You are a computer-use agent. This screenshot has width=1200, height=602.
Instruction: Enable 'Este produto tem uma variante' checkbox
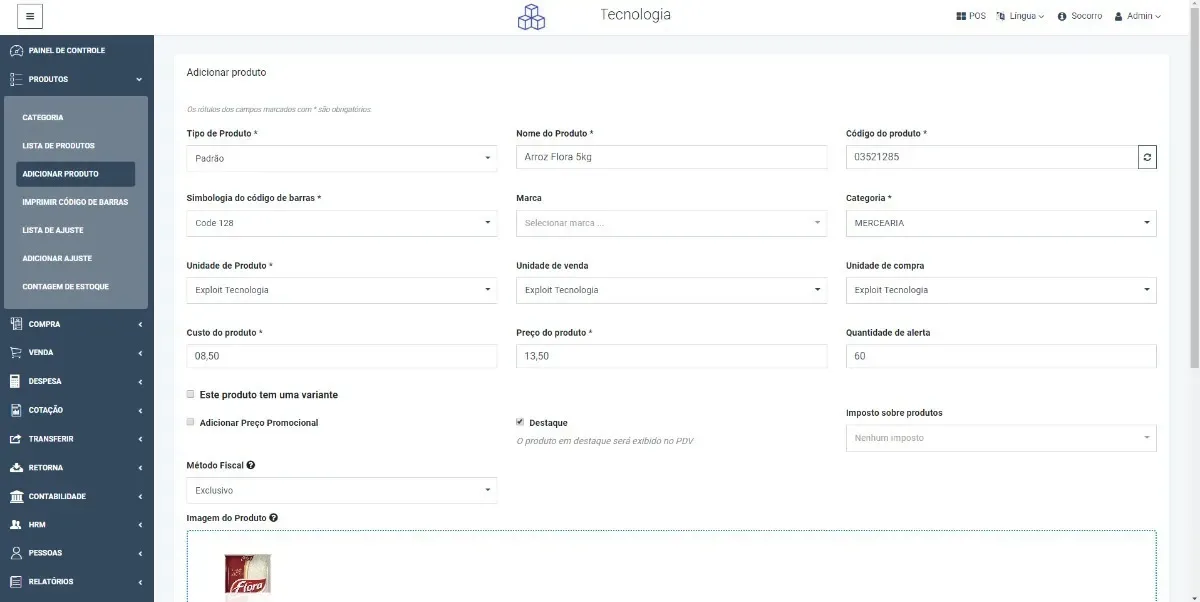190,394
